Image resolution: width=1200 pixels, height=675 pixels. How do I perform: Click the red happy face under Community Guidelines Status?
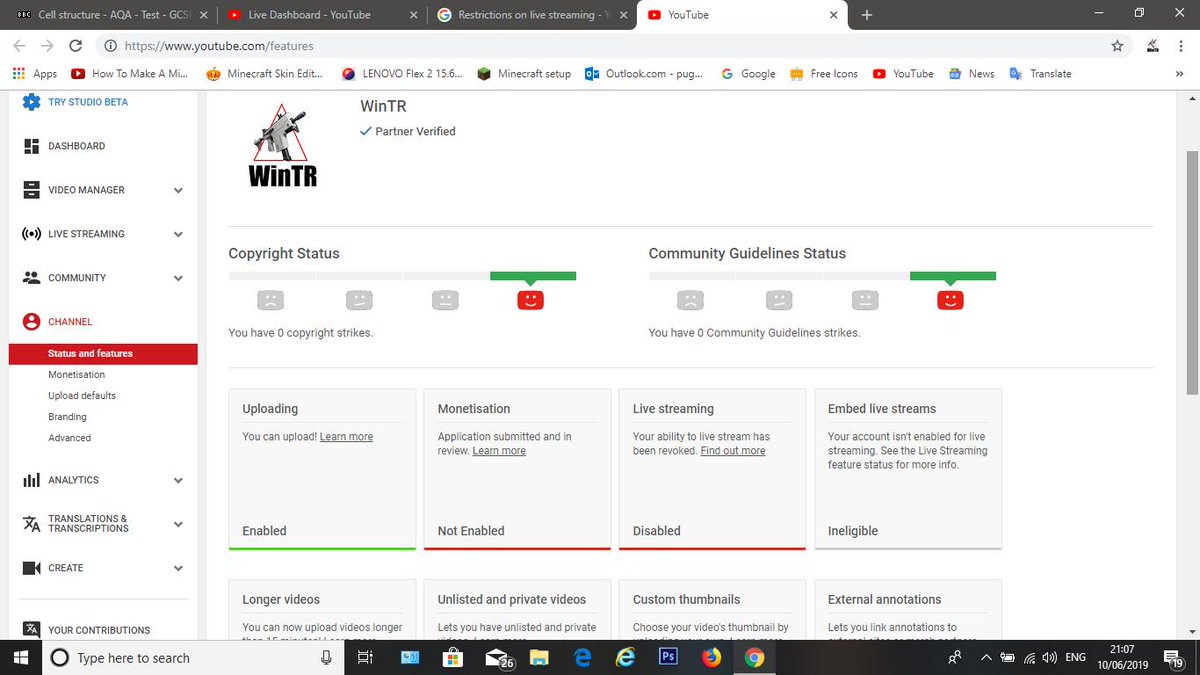[x=950, y=299]
